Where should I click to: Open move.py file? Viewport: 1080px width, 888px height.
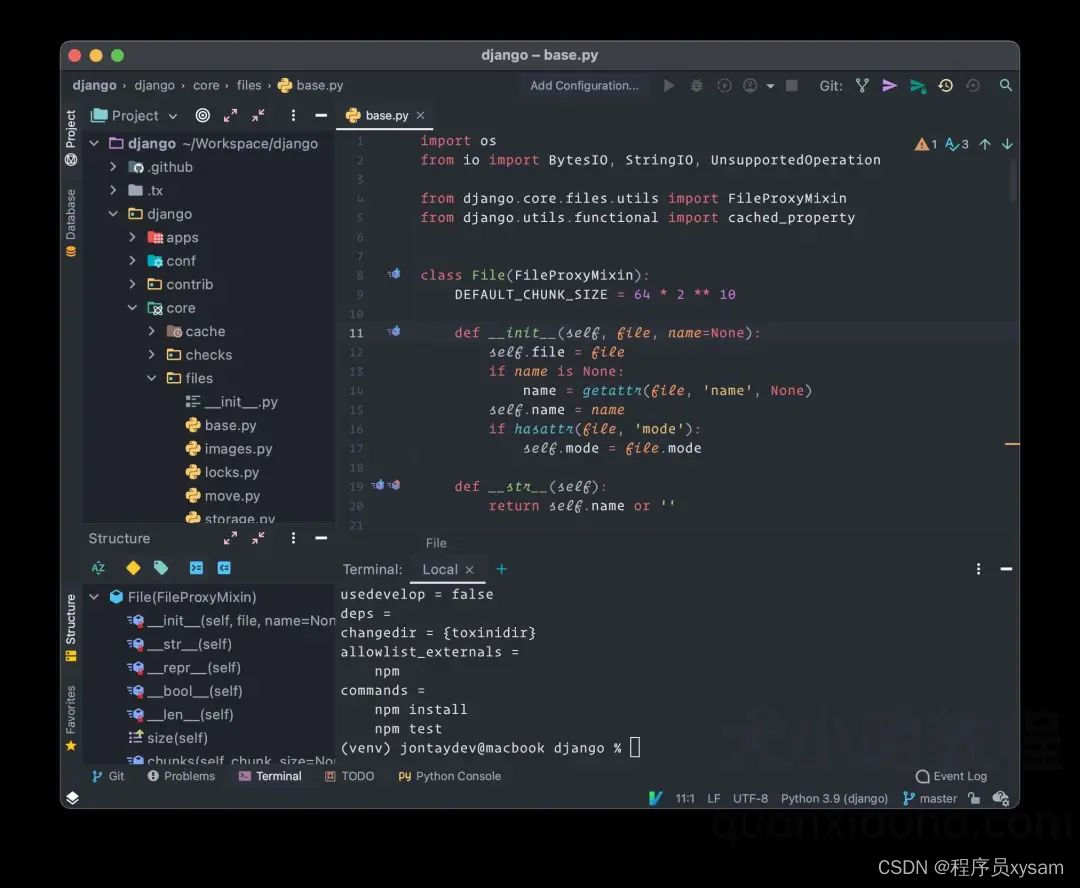point(223,495)
